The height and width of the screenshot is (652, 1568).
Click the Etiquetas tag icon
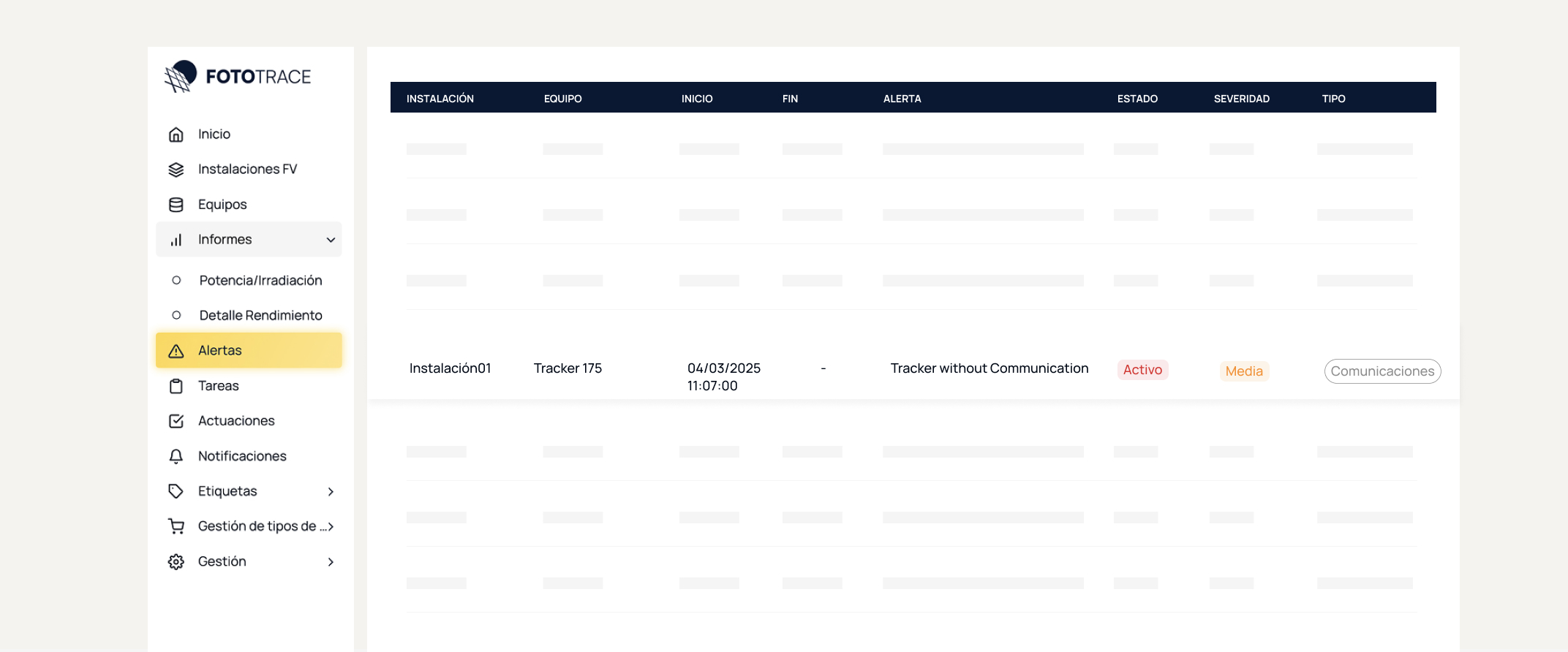(x=176, y=491)
